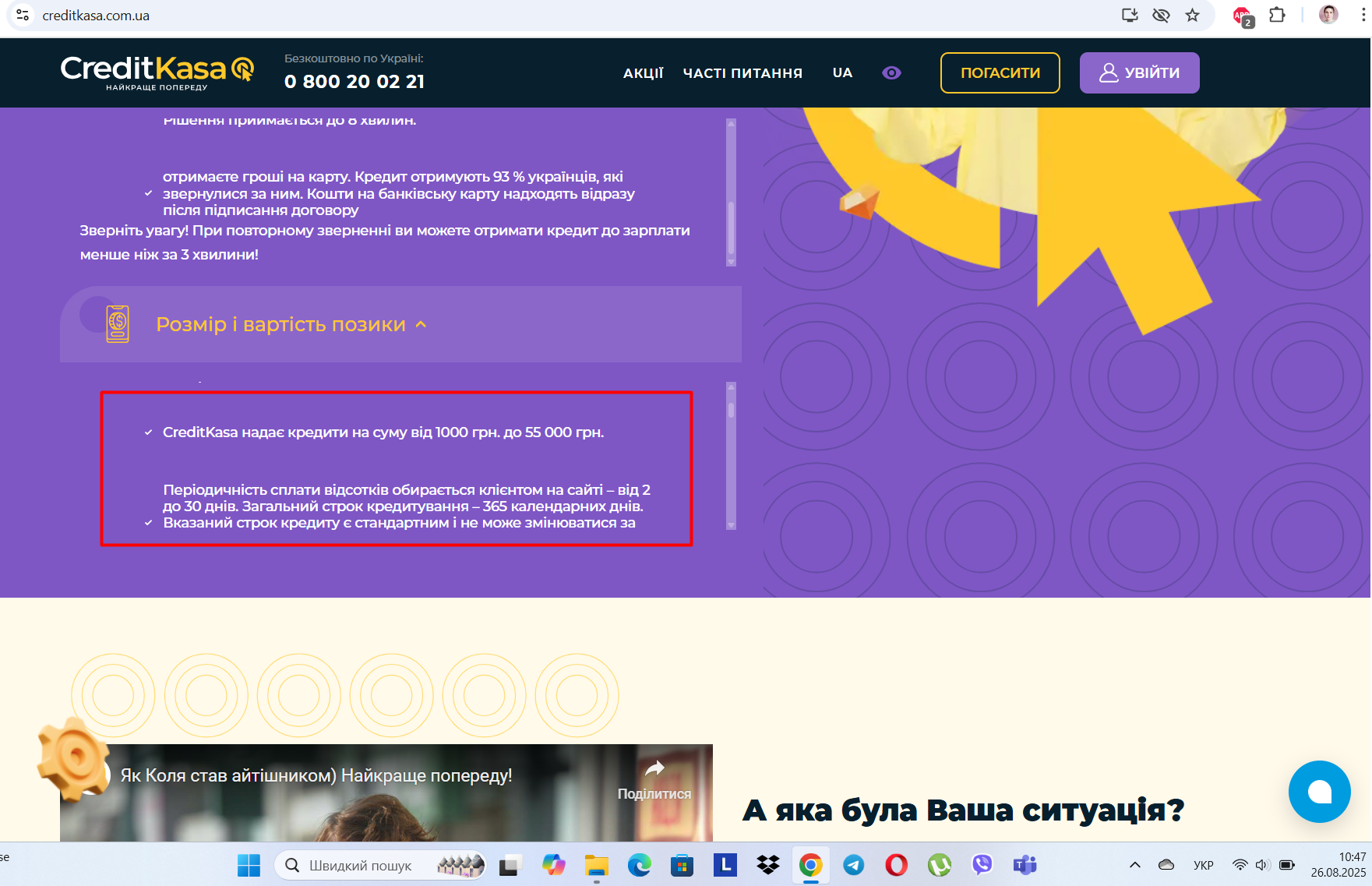Call the 0 800 20 02 21 hotline number
Screen dimensions: 1372x886
pos(354,82)
